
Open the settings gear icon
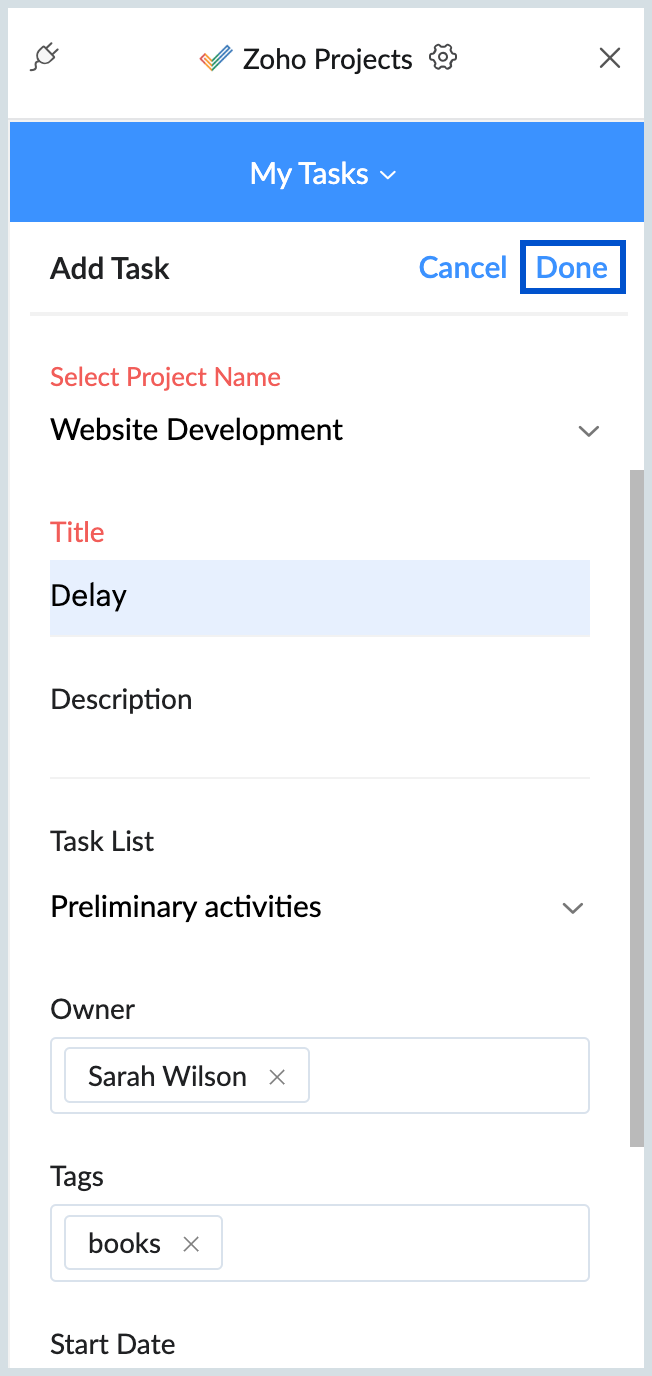442,58
